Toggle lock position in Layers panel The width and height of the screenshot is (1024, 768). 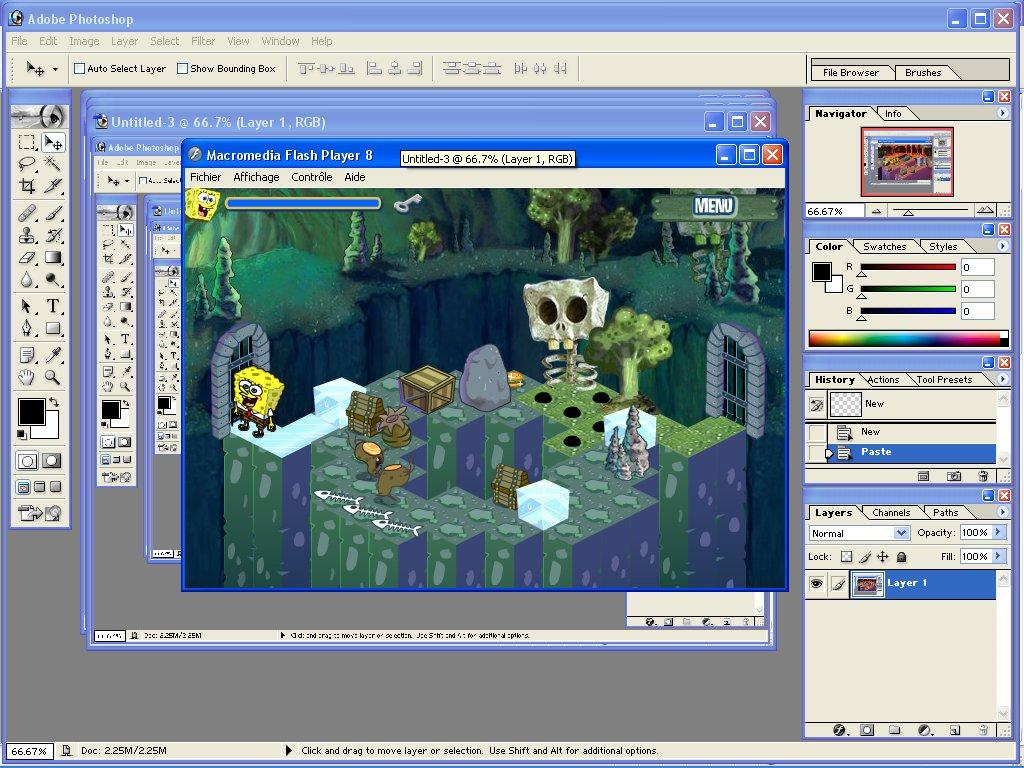point(882,557)
